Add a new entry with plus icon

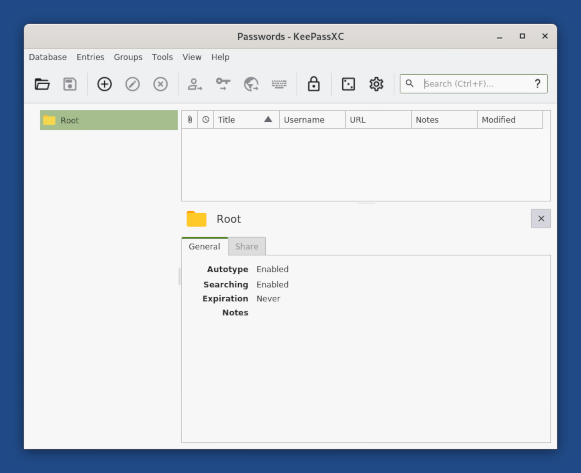tap(104, 84)
